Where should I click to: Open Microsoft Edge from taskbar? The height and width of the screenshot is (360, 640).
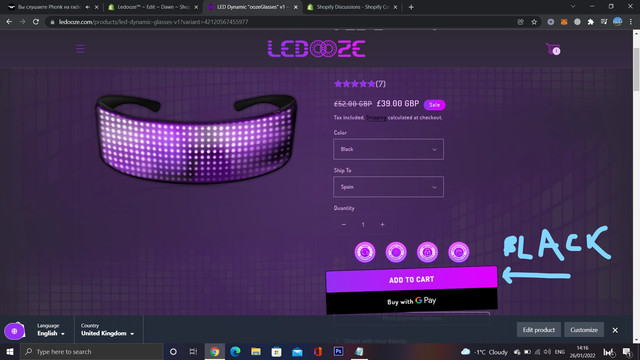pyautogui.click(x=235, y=351)
